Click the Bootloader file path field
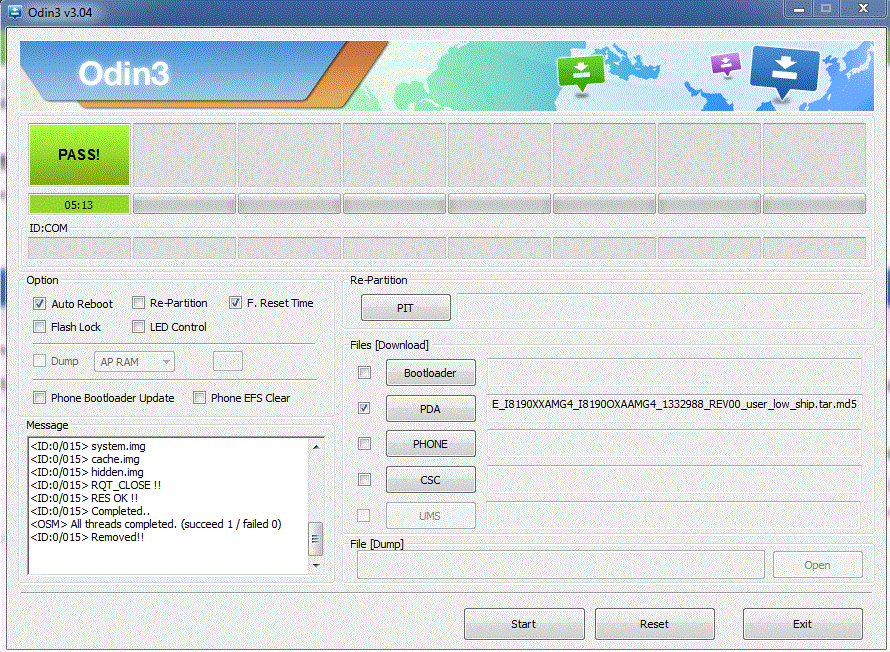Viewport: 890px width, 652px height. tap(674, 373)
